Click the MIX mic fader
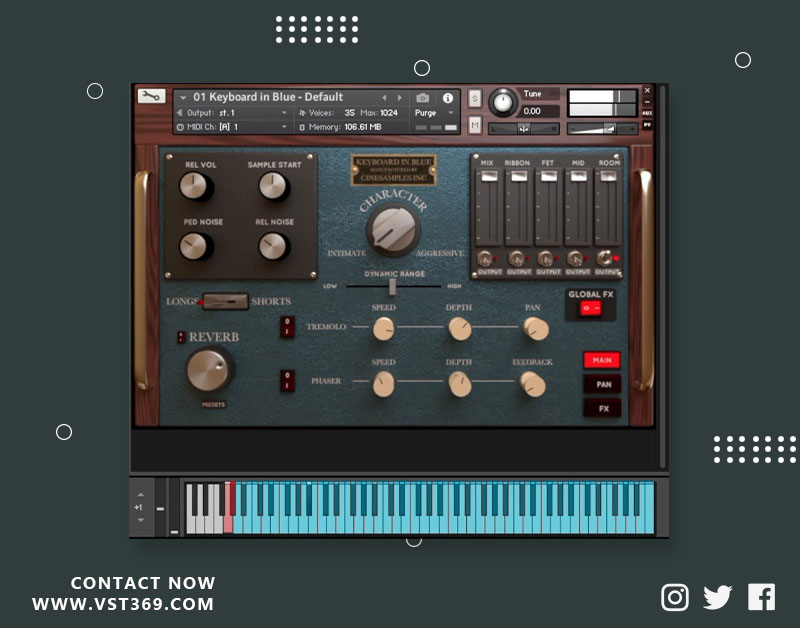The width and height of the screenshot is (800, 628). pyautogui.click(x=489, y=177)
